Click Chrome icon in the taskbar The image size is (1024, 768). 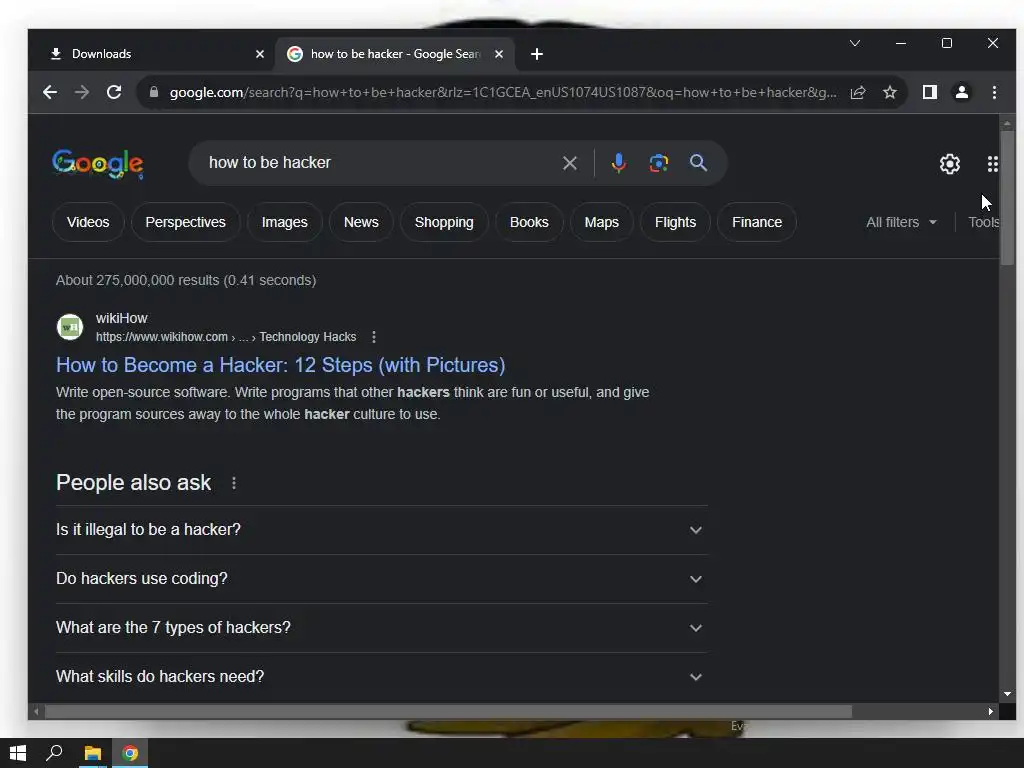pos(130,754)
